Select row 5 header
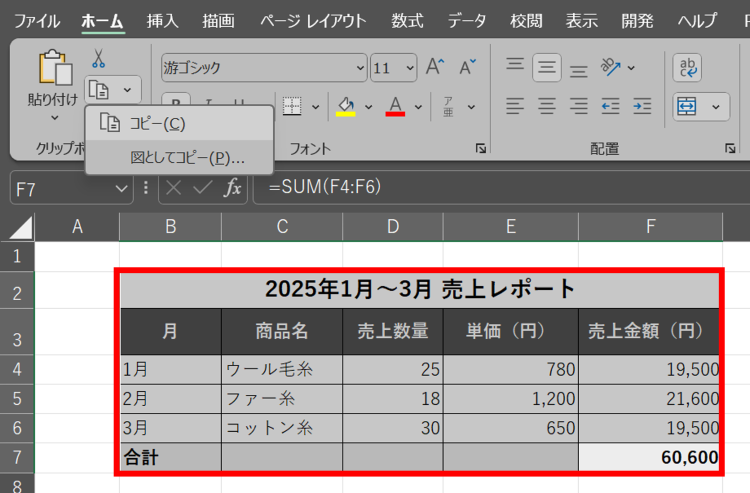The width and height of the screenshot is (750, 493). [17, 399]
